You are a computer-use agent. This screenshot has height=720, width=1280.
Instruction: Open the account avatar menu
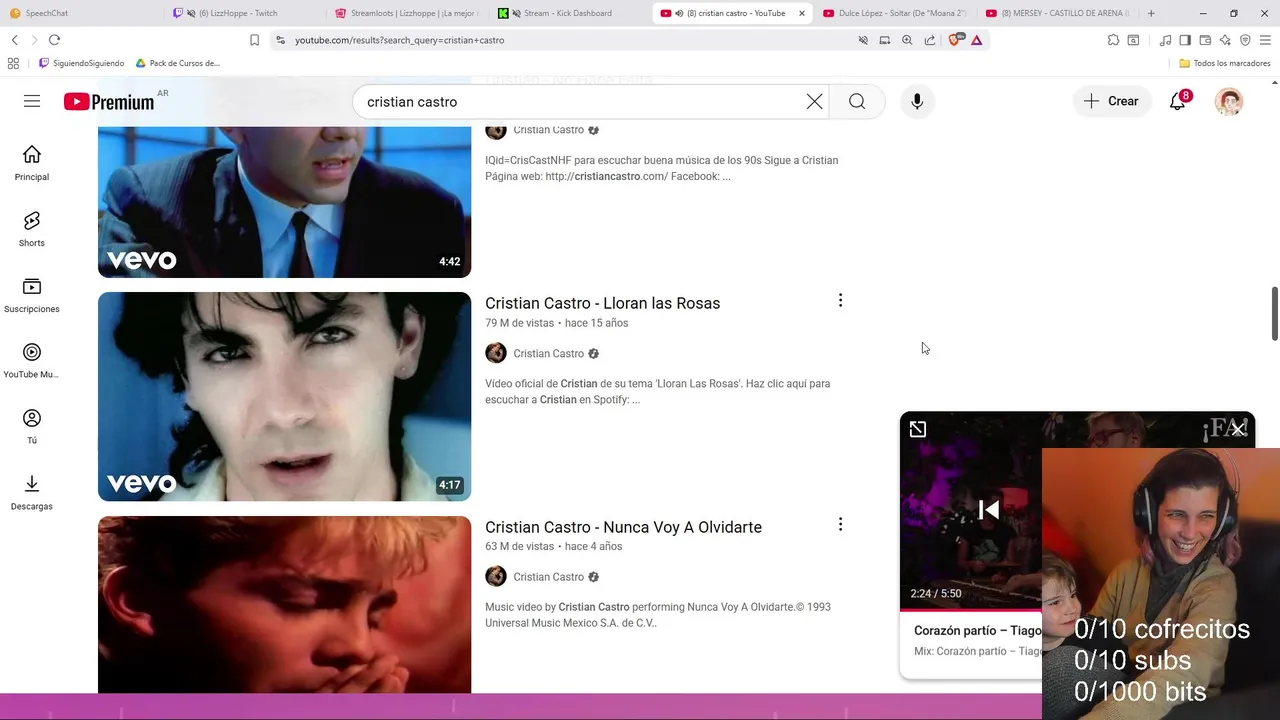(x=1229, y=101)
